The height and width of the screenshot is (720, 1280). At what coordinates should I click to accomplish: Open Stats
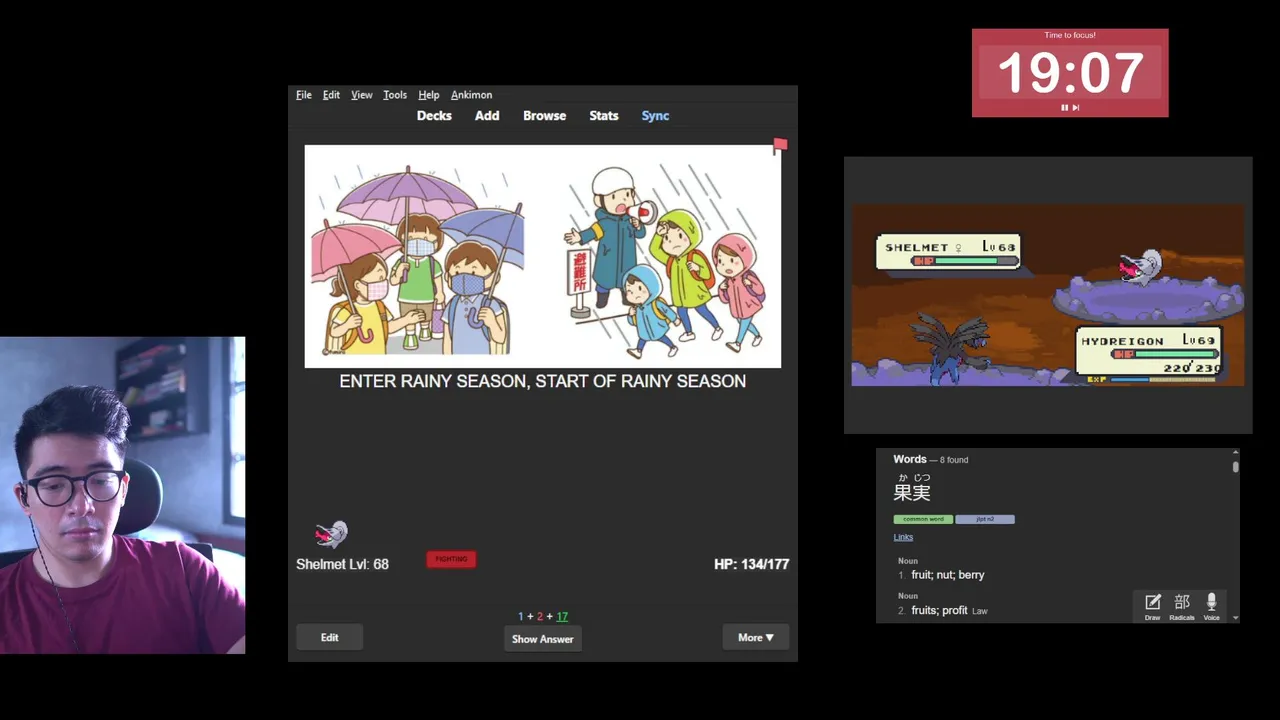tap(604, 116)
